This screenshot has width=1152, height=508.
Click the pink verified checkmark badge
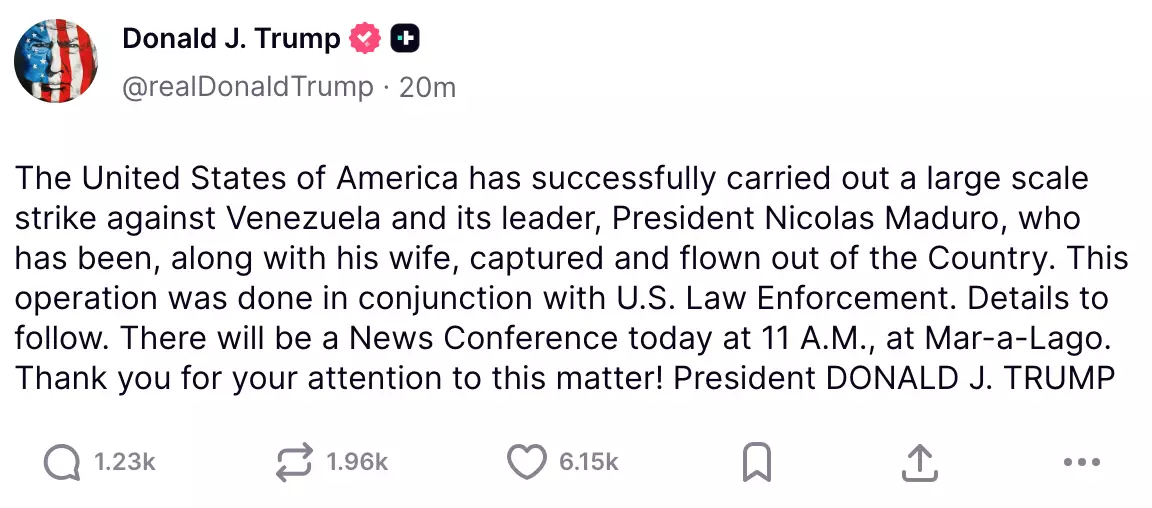click(365, 39)
